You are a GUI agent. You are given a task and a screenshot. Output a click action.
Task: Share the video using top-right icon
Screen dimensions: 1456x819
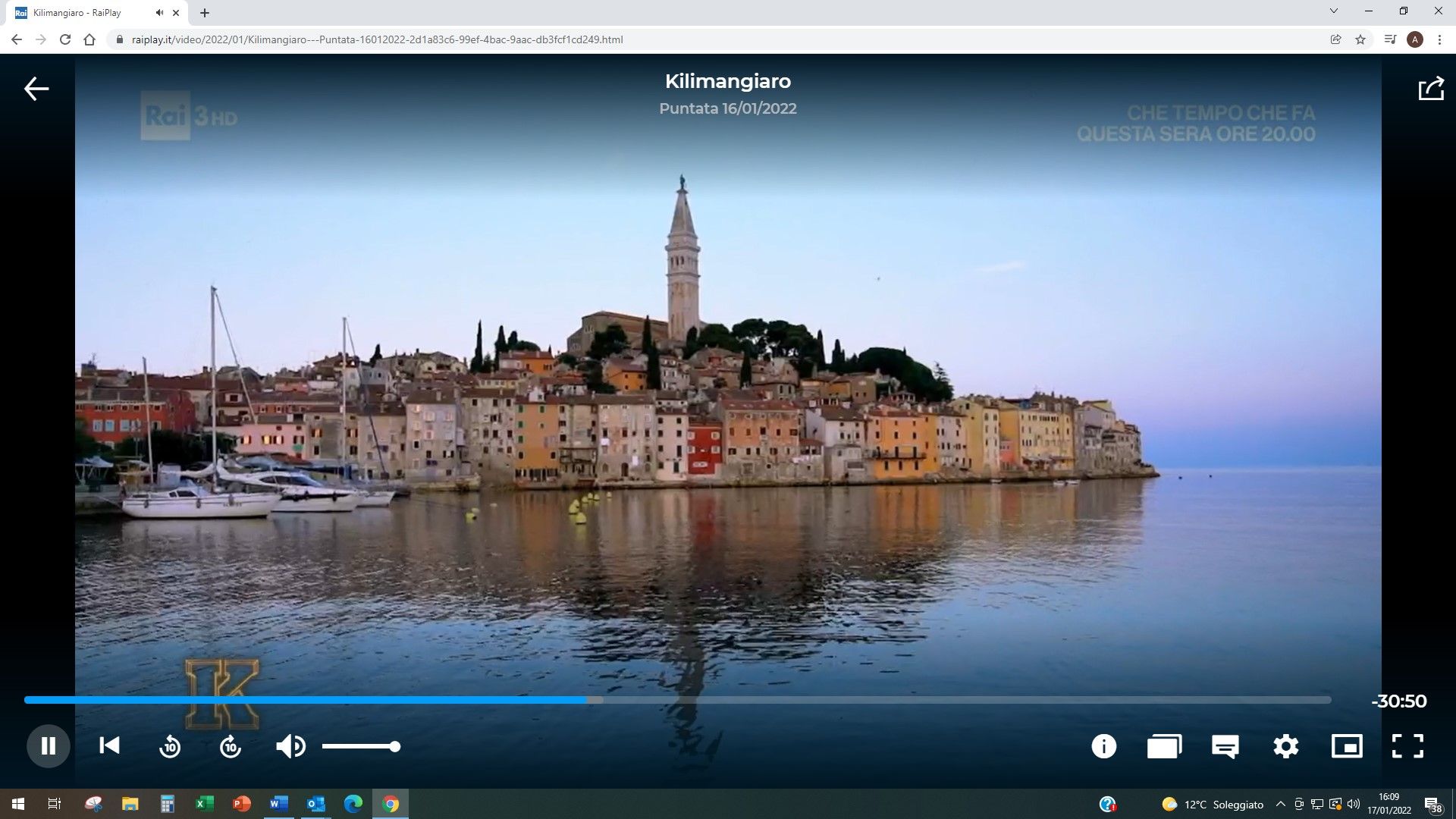click(1431, 89)
